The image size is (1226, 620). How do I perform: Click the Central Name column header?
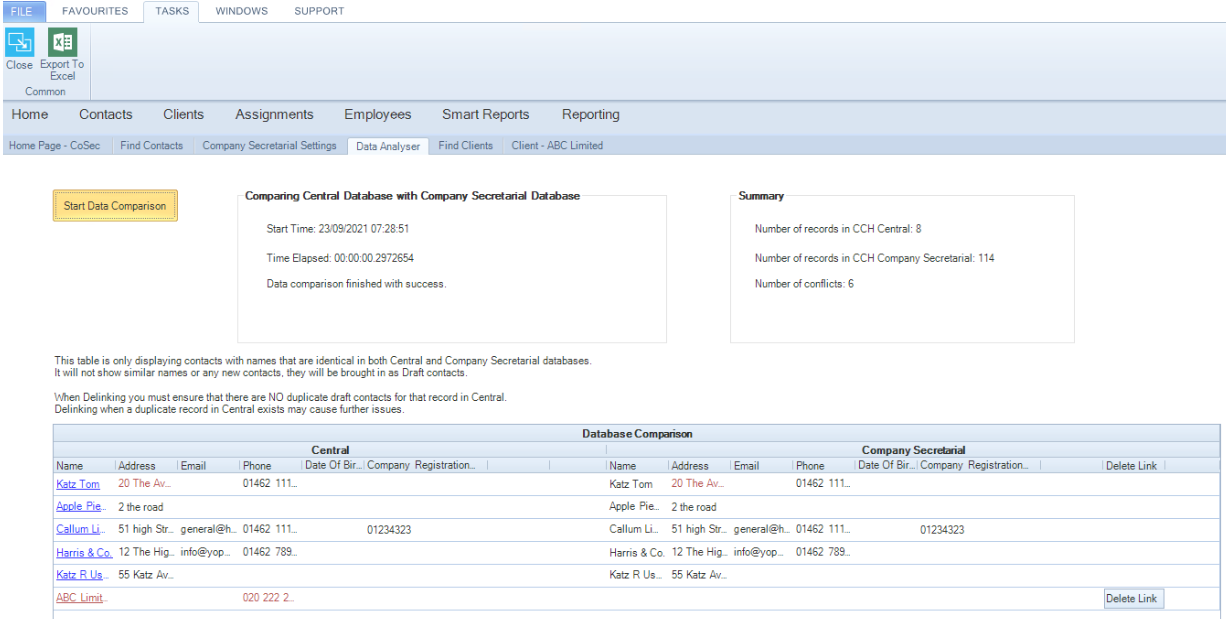pyautogui.click(x=84, y=466)
